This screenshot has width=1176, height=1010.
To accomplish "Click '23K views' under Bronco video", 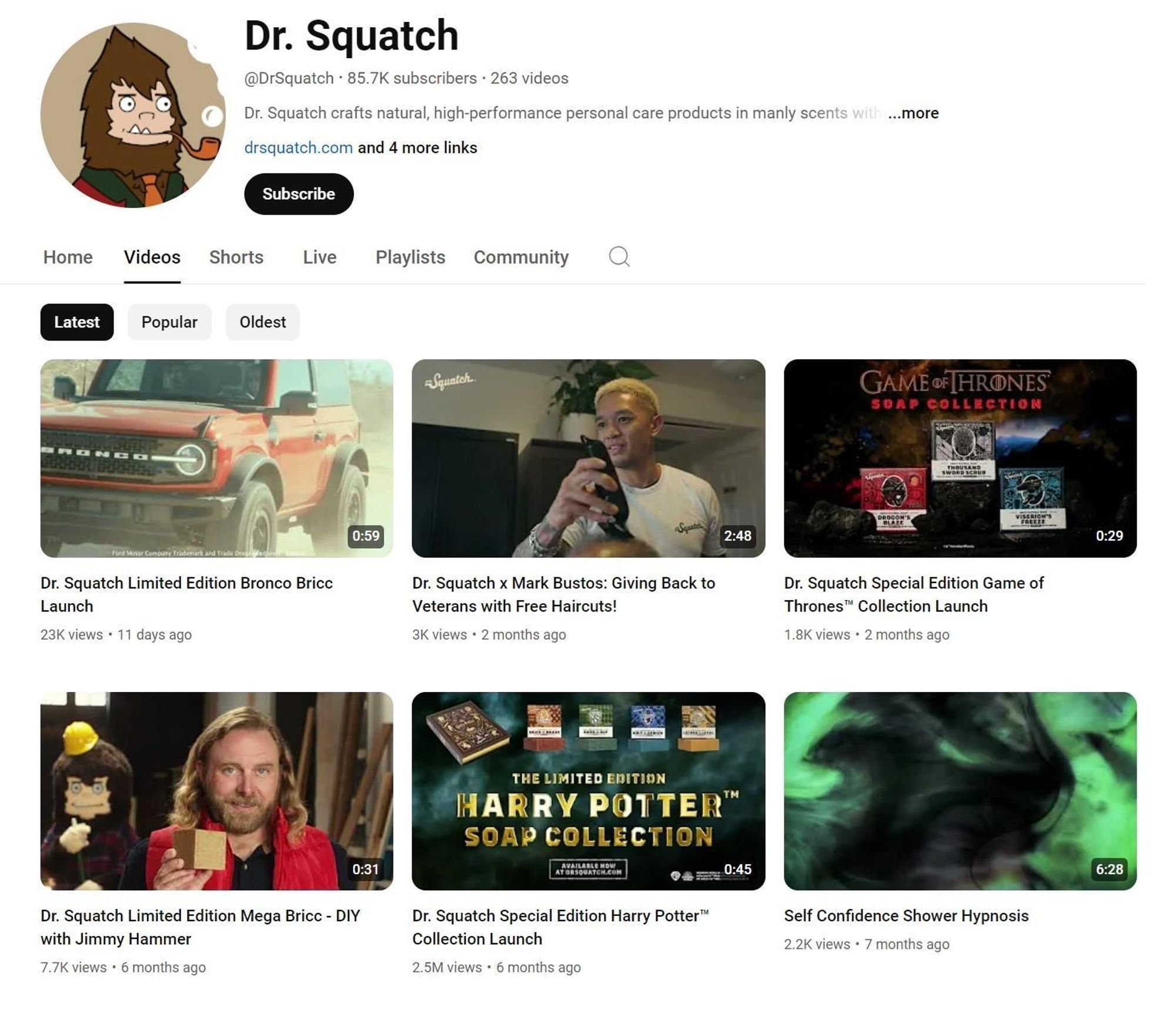I will (72, 635).
